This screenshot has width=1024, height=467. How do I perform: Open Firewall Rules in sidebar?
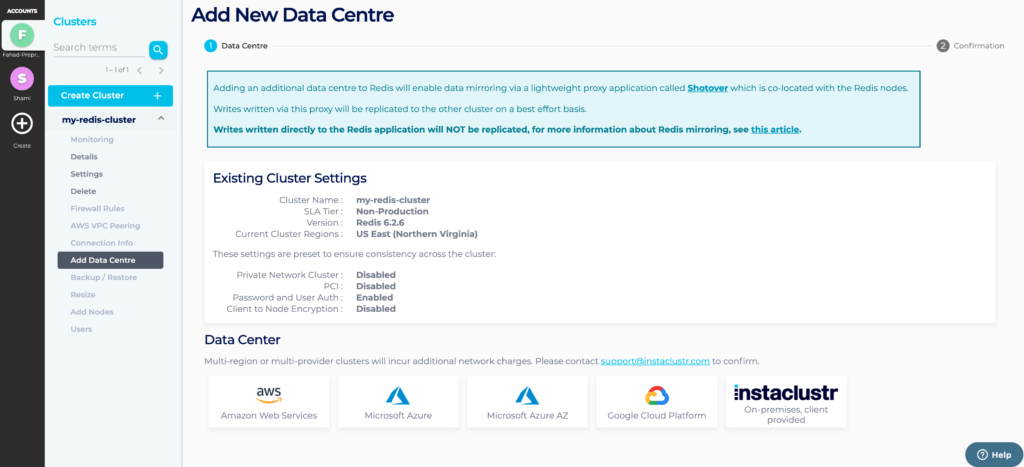[x=97, y=208]
